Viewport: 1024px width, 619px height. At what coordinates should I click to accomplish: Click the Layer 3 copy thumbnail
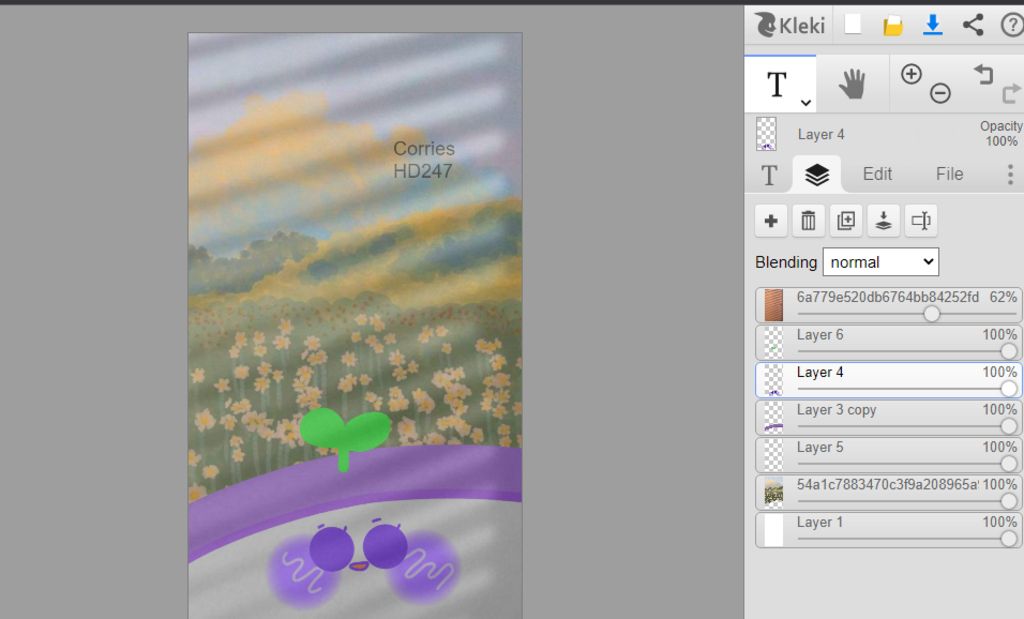pyautogui.click(x=773, y=418)
